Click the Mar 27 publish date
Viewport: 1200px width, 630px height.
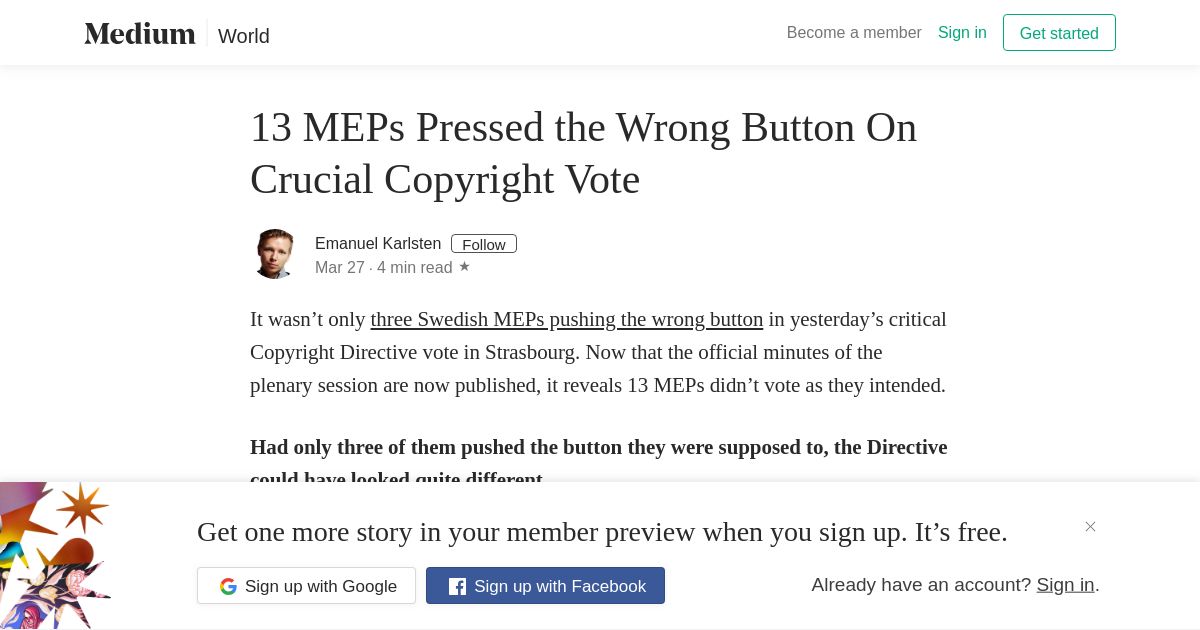pos(340,268)
